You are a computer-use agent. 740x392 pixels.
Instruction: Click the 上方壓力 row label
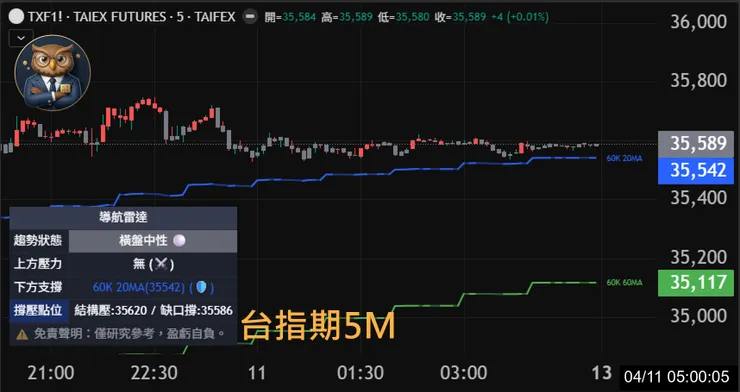tap(38, 264)
